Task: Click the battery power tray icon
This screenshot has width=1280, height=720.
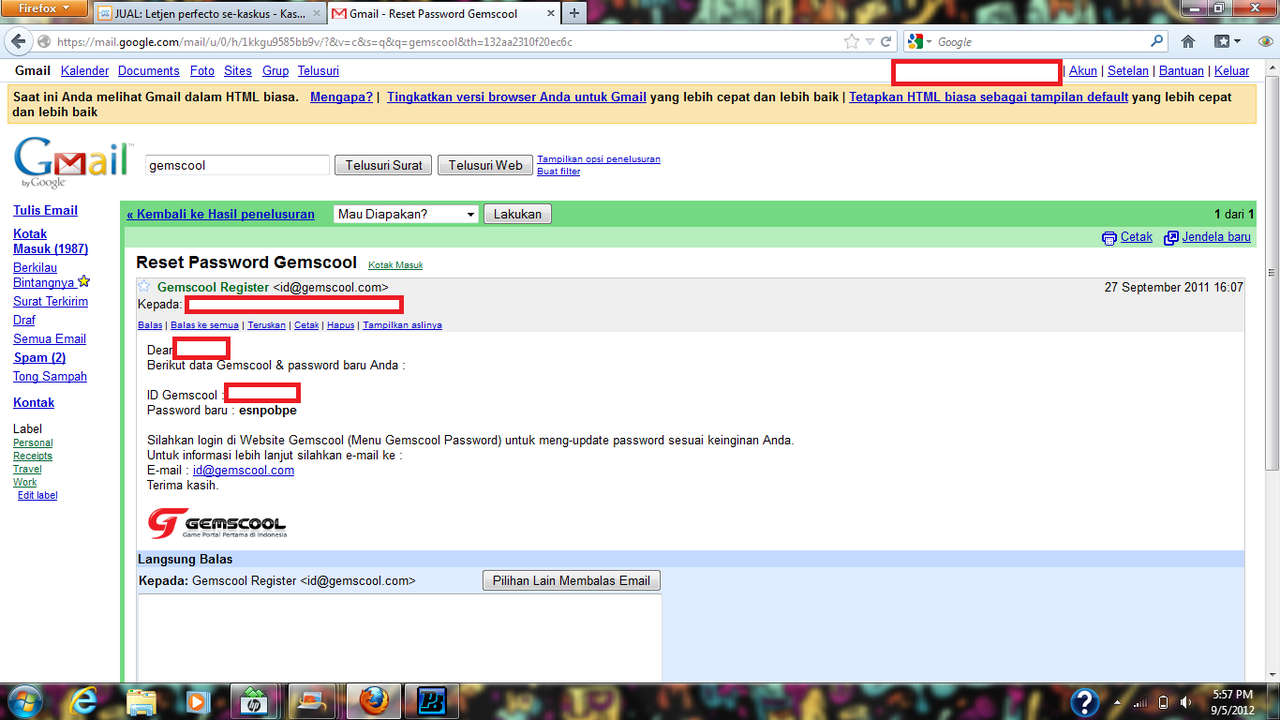Action: (x=1163, y=701)
